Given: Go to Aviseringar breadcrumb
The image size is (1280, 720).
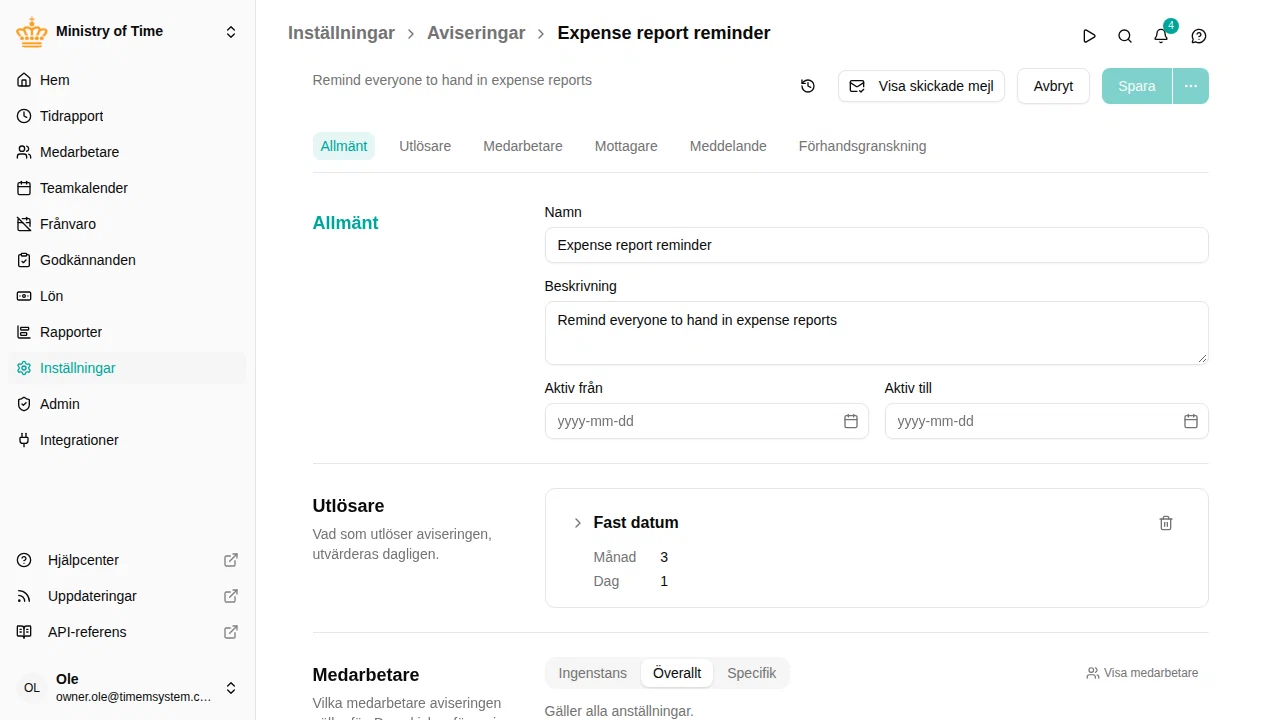Looking at the screenshot, I should (476, 33).
